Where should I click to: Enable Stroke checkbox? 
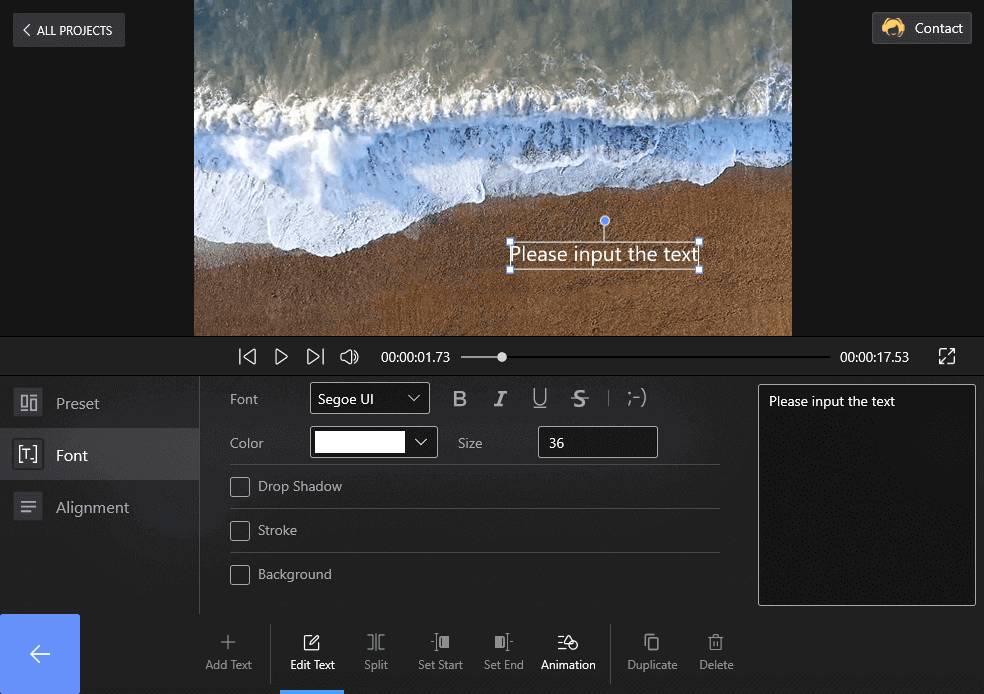(240, 530)
